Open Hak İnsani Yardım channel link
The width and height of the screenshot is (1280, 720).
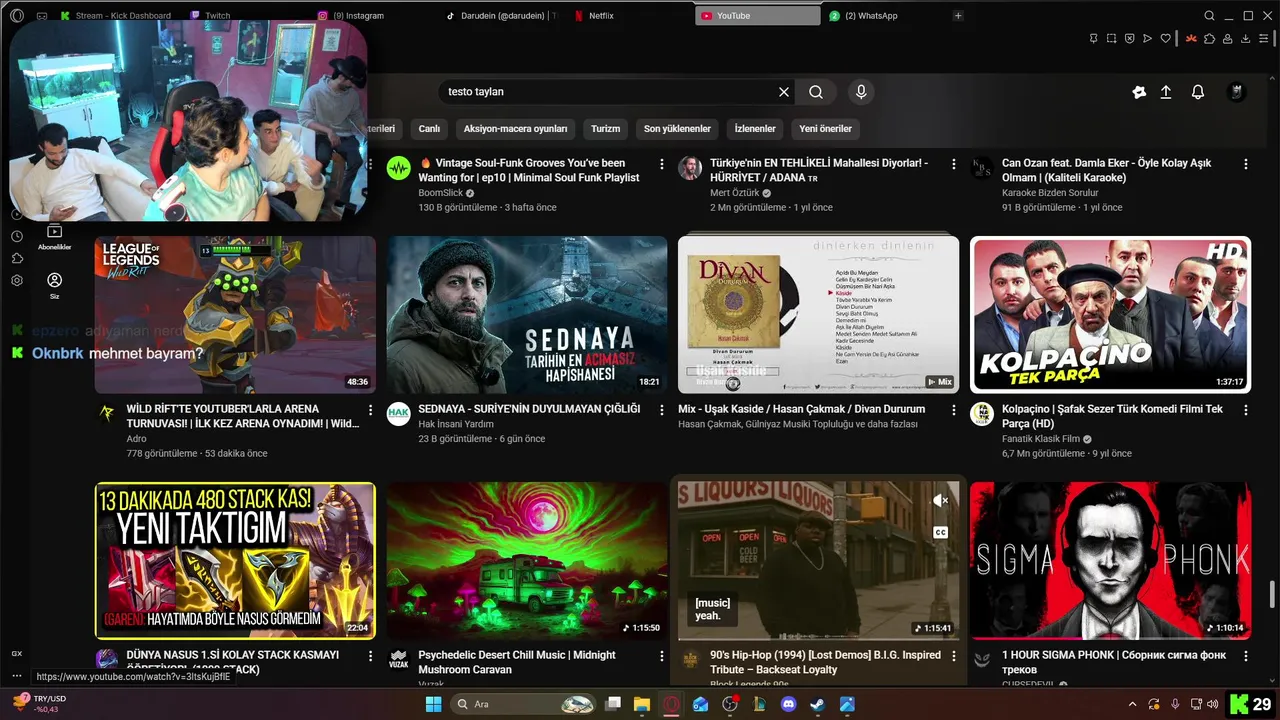pyautogui.click(x=456, y=424)
